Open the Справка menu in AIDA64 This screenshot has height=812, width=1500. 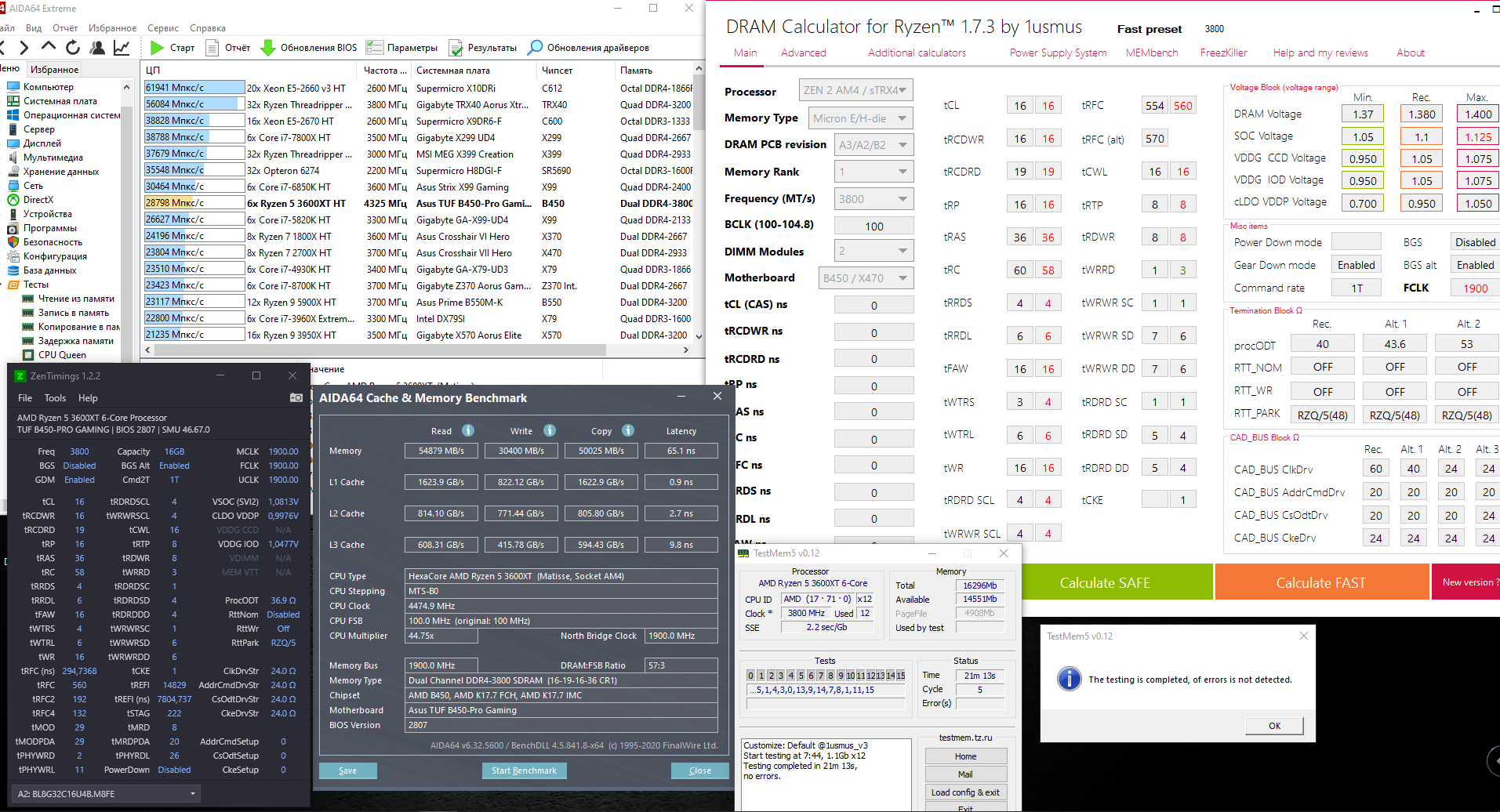[208, 28]
